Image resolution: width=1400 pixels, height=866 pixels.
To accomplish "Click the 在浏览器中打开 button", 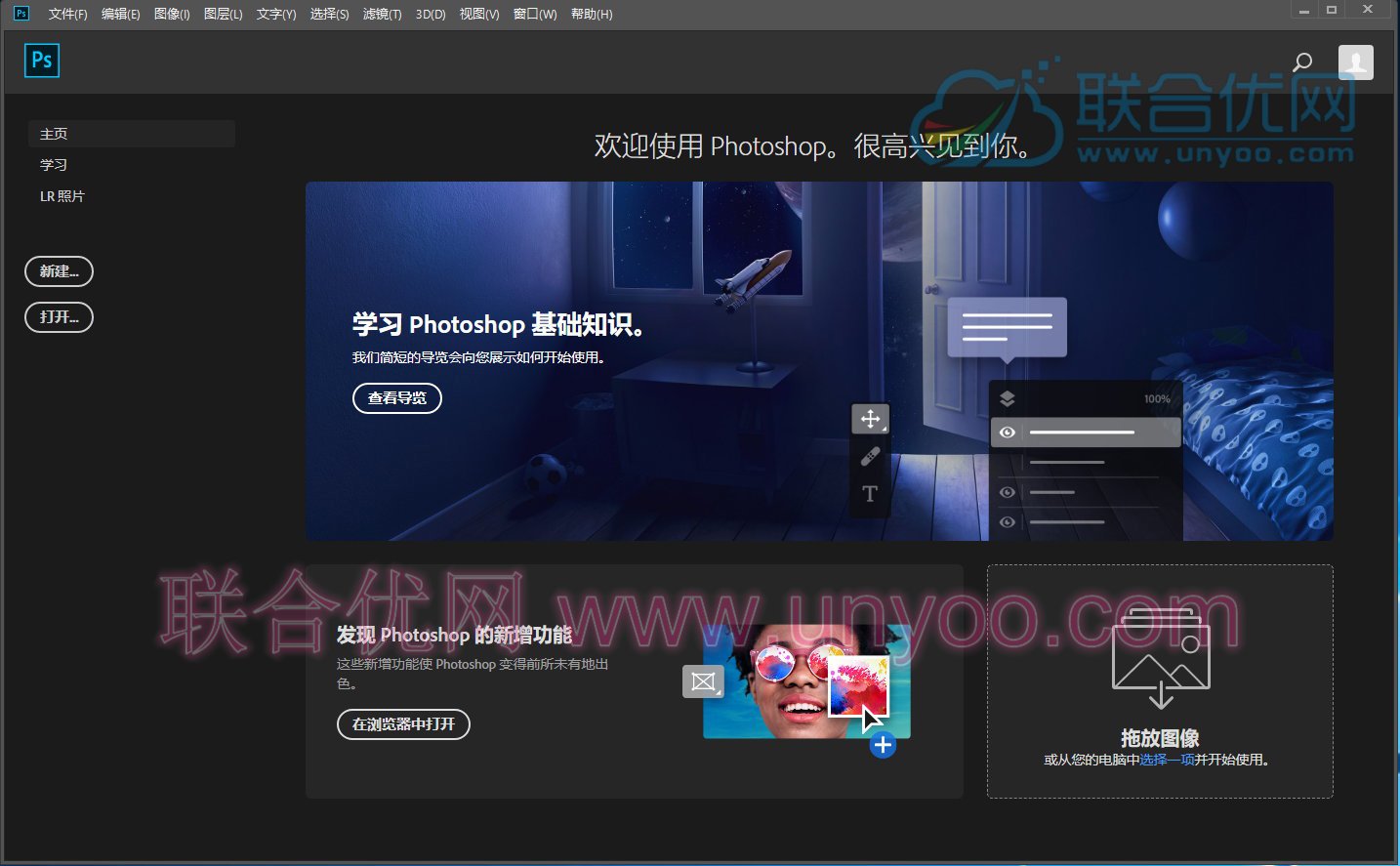I will [403, 724].
